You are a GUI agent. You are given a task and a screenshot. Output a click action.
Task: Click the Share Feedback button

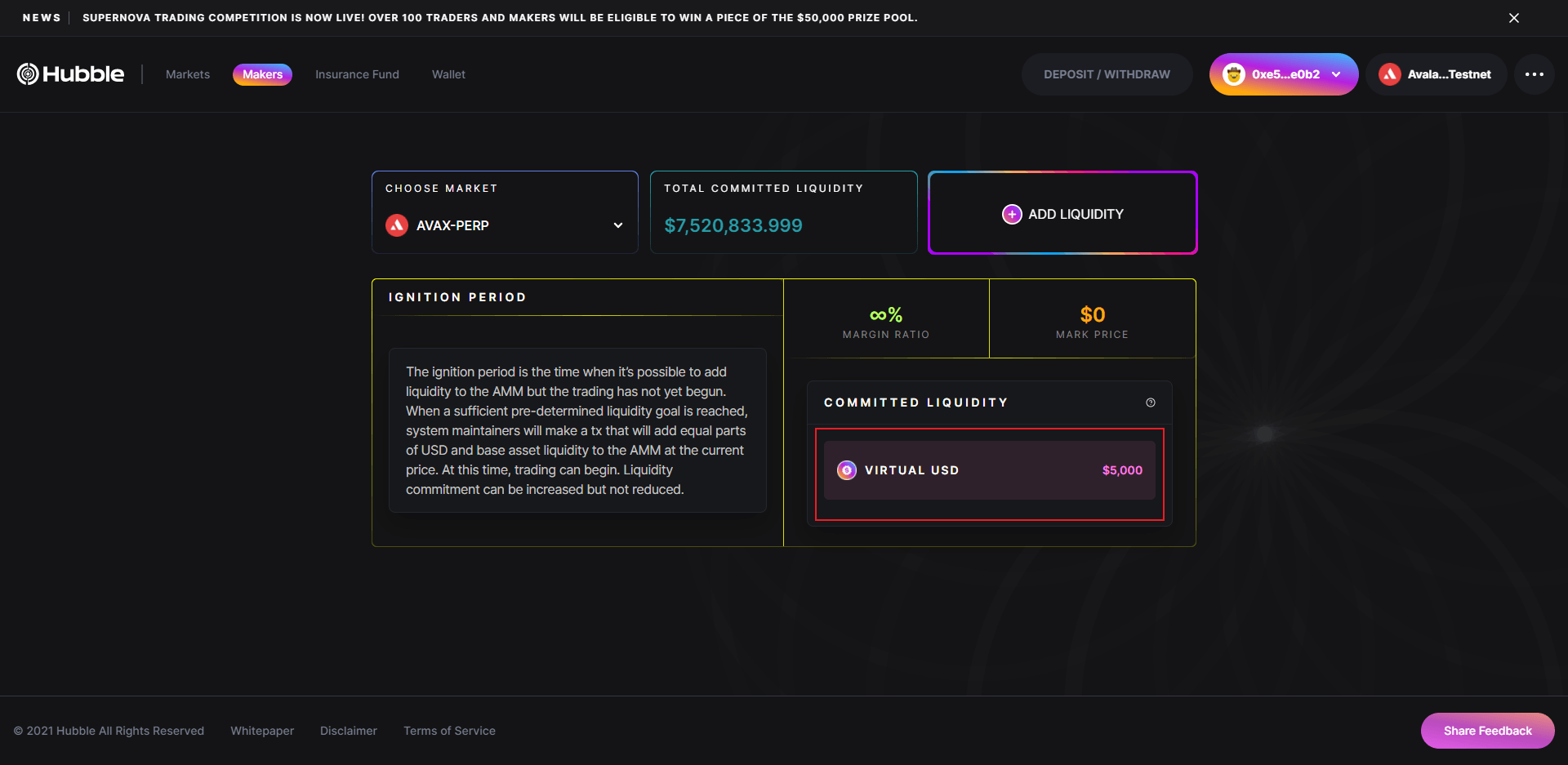click(x=1487, y=731)
